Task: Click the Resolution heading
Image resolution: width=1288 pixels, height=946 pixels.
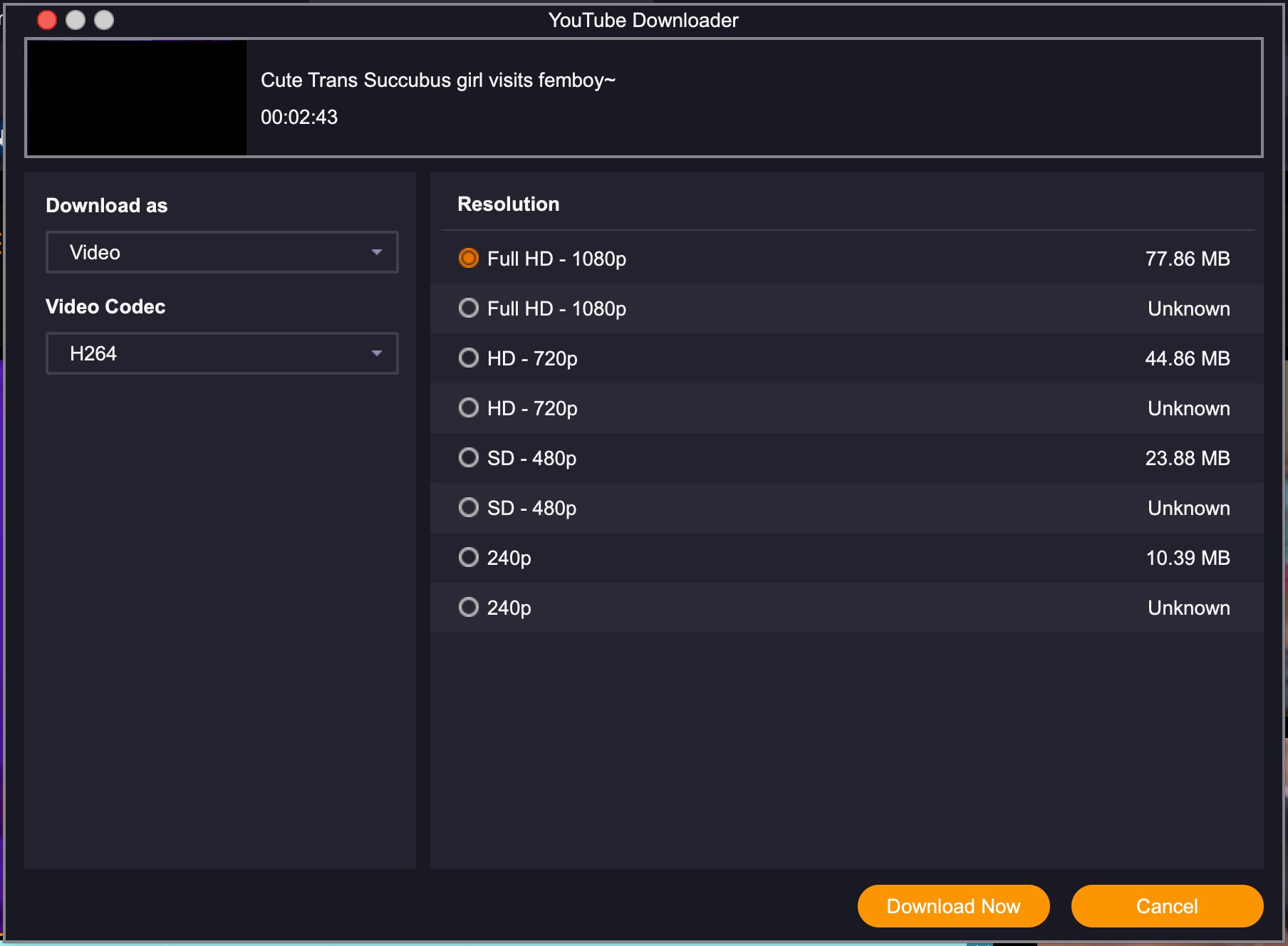Action: (509, 204)
